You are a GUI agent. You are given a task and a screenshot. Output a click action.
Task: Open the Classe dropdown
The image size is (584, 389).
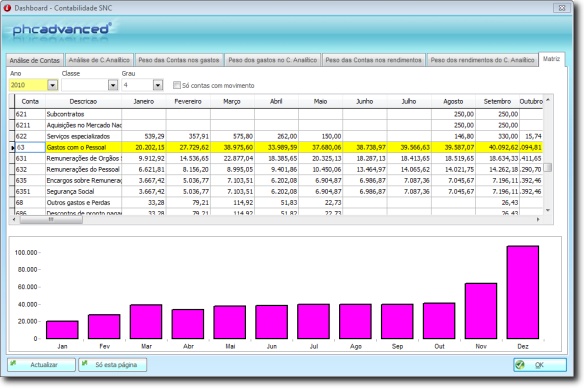113,85
